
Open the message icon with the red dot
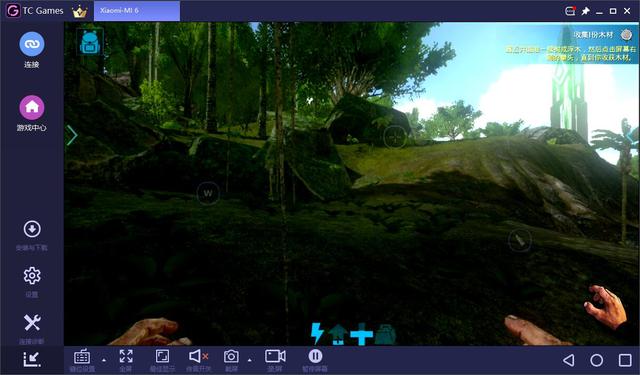570,11
